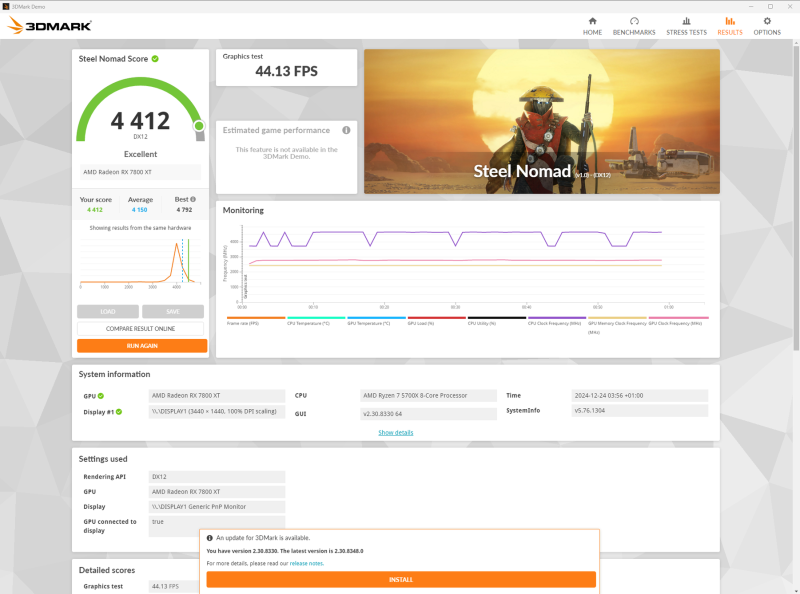Open Show details link
The image size is (800, 594).
click(x=396, y=433)
